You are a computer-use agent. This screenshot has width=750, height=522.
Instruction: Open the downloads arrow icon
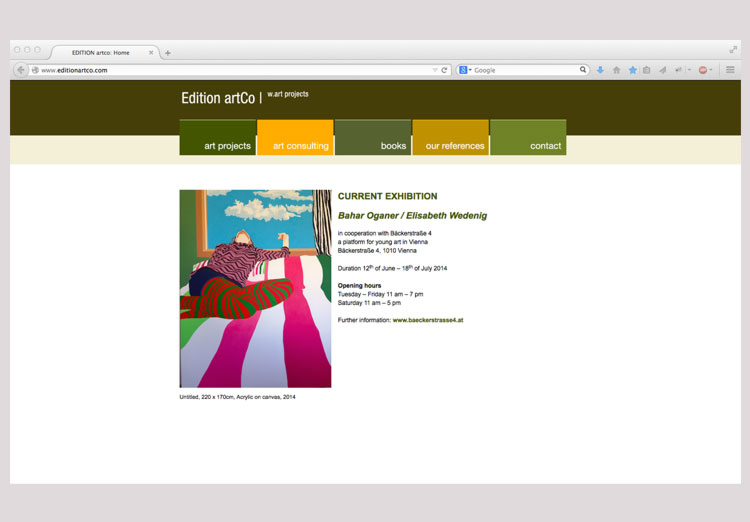coord(600,70)
